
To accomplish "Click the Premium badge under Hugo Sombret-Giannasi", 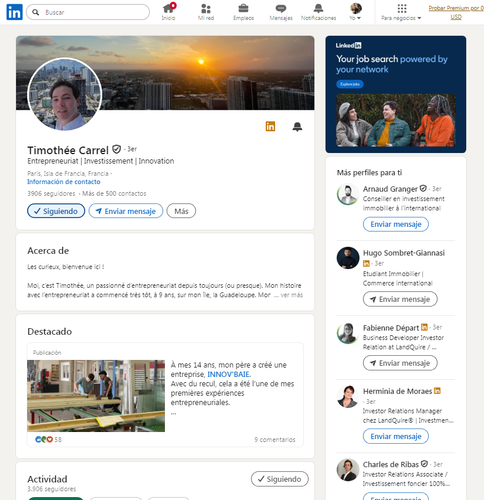I will click(366, 263).
